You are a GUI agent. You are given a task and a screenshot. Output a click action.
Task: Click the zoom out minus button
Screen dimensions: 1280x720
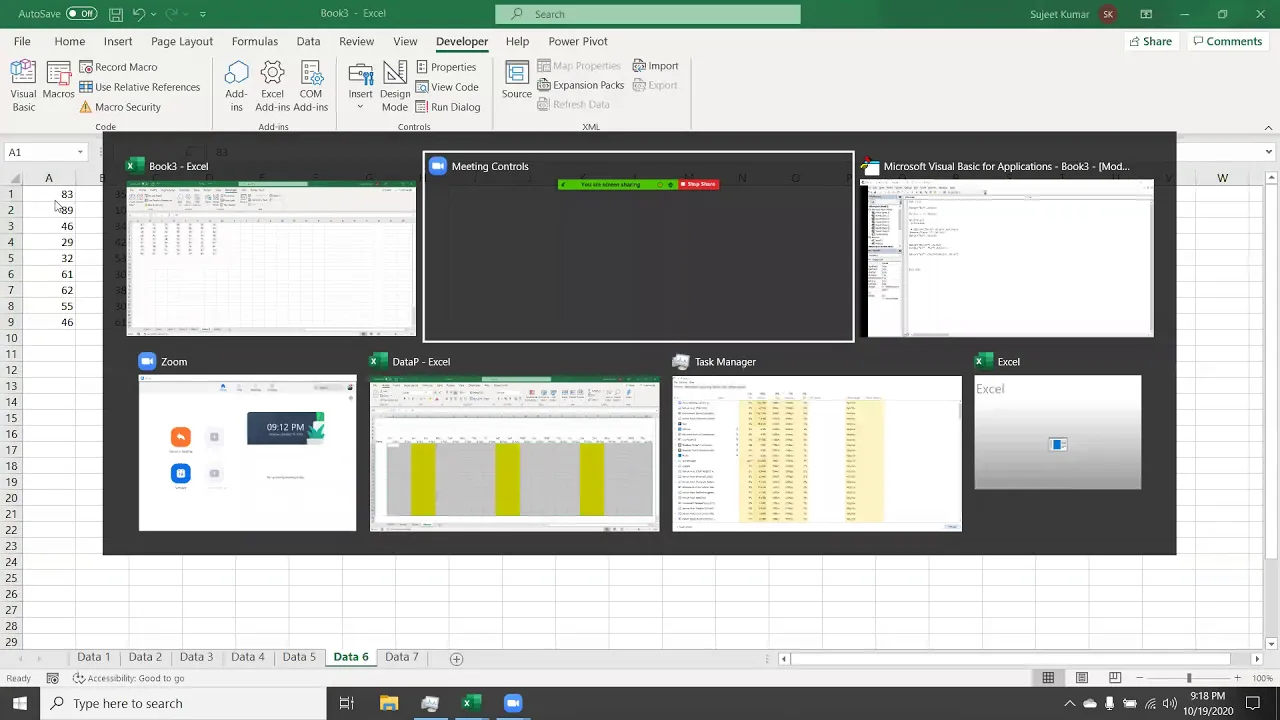pyautogui.click(x=1139, y=678)
